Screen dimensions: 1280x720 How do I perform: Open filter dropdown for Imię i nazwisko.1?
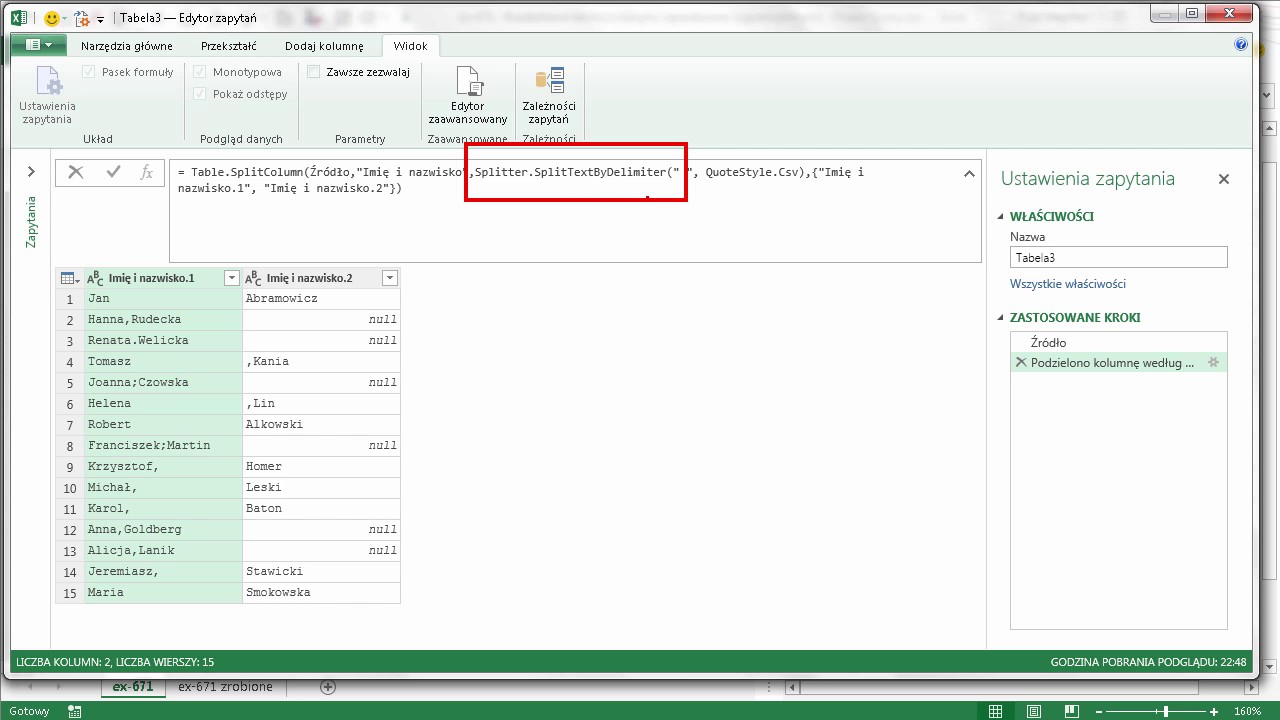[232, 278]
